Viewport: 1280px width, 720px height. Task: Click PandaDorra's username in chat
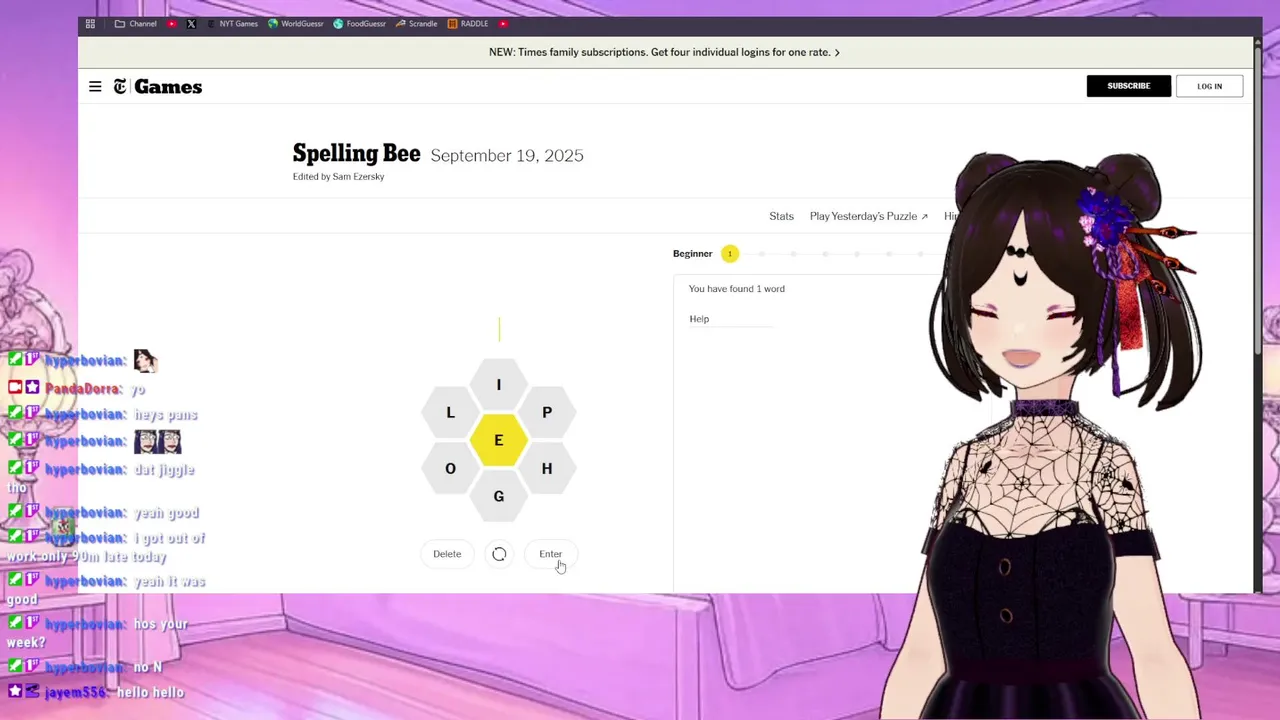pos(82,388)
